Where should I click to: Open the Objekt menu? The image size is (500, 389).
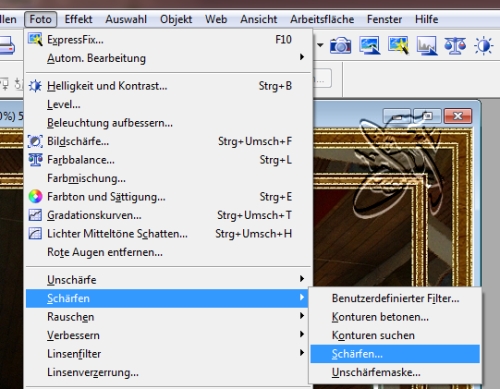click(176, 19)
